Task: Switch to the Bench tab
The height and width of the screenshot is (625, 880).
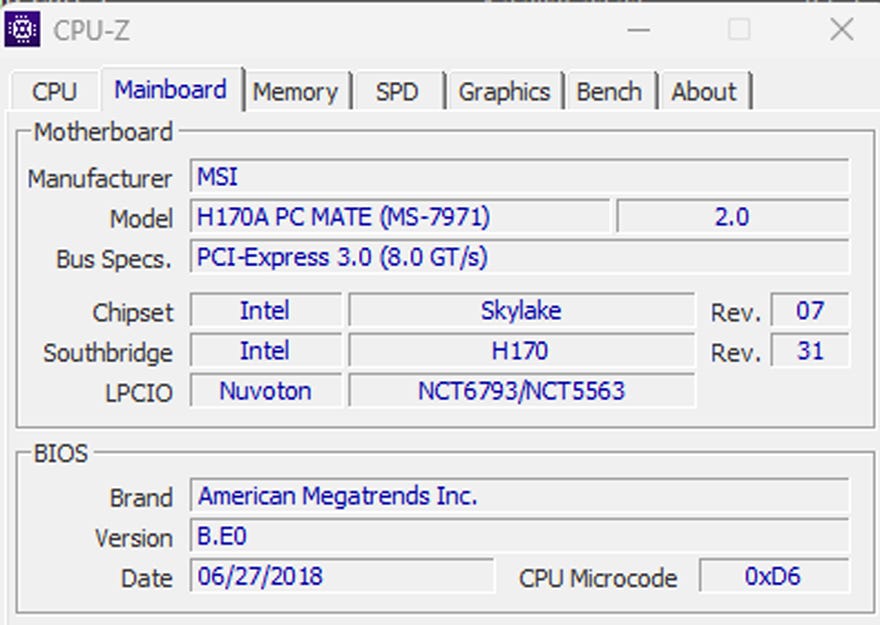Action: [x=609, y=92]
